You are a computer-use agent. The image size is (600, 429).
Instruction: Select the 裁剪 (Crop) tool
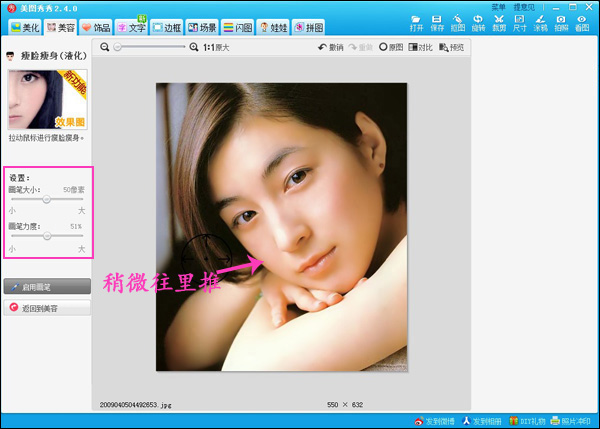click(498, 23)
